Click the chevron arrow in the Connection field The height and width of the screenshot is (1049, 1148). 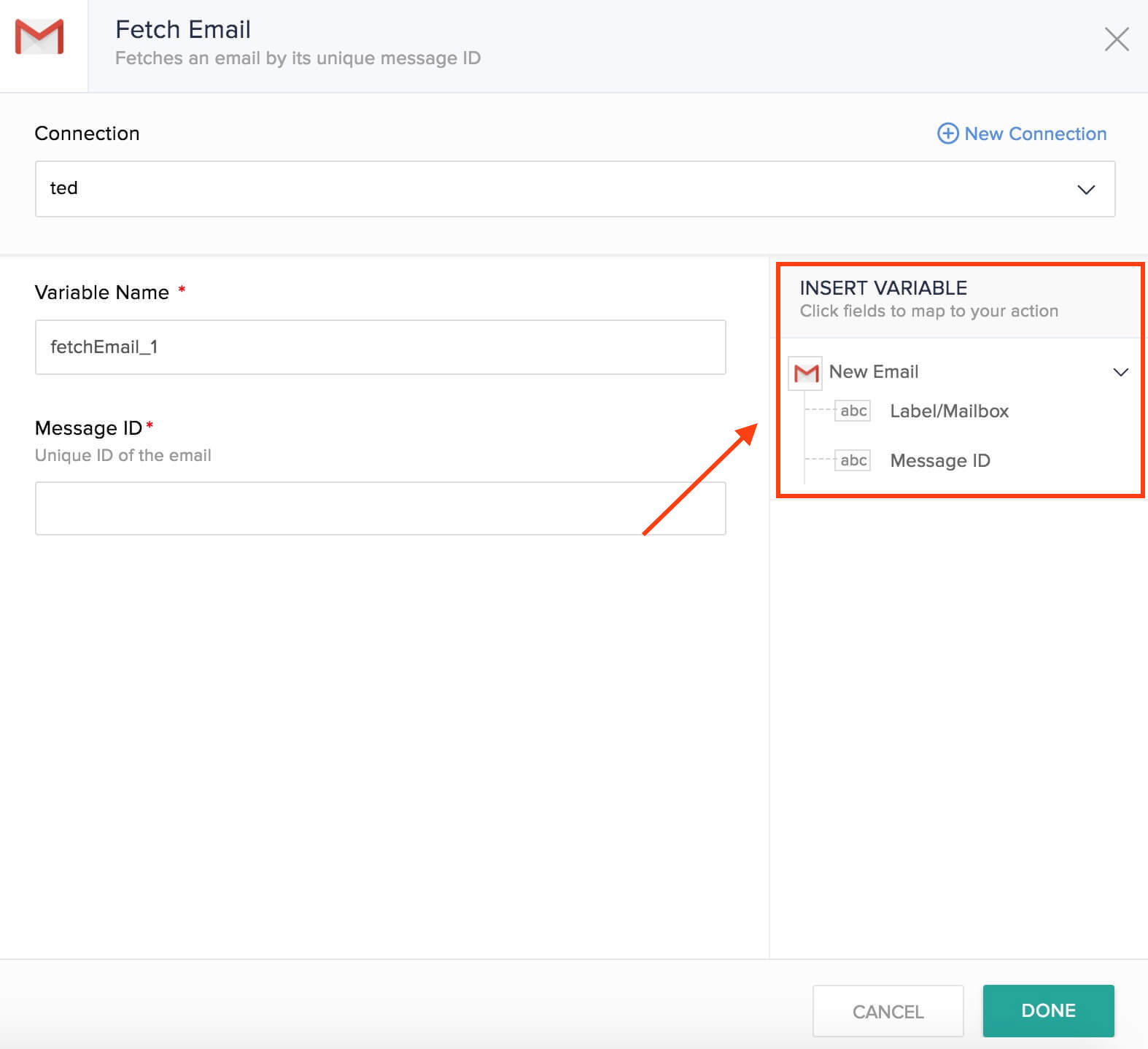(1086, 190)
